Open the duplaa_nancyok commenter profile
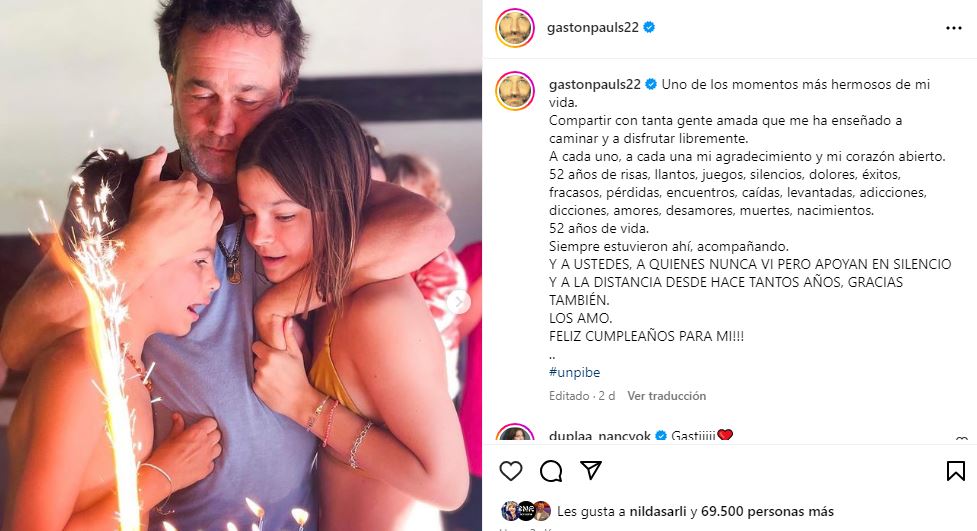Image resolution: width=977 pixels, height=531 pixels. (x=599, y=436)
